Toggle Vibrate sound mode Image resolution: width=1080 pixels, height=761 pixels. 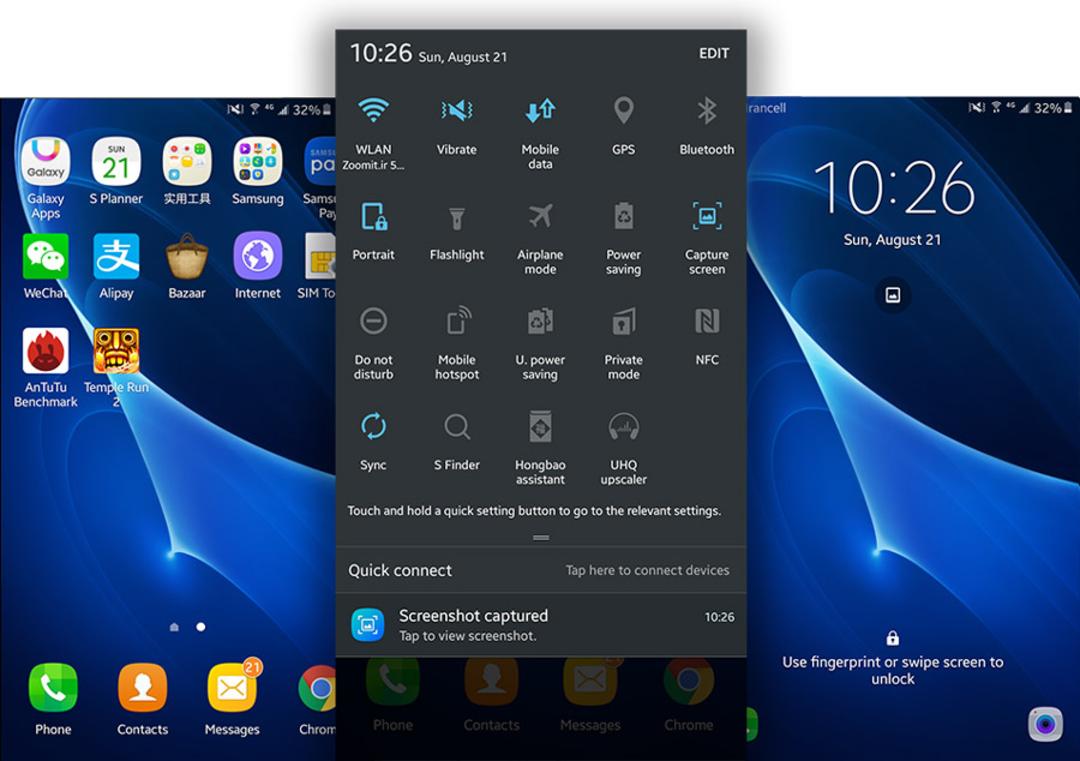tap(457, 125)
